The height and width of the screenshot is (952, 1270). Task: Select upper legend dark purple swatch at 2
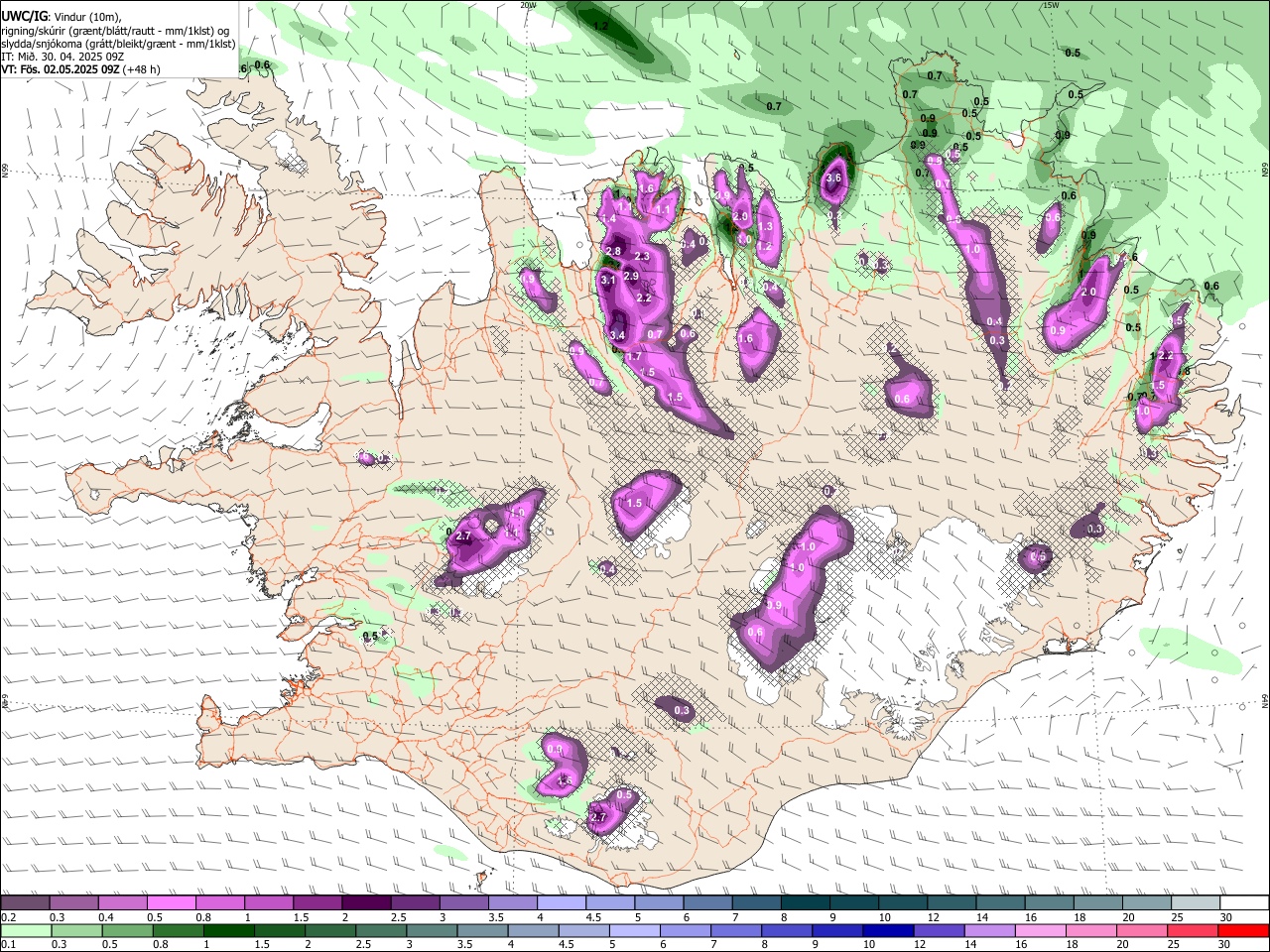[x=366, y=903]
